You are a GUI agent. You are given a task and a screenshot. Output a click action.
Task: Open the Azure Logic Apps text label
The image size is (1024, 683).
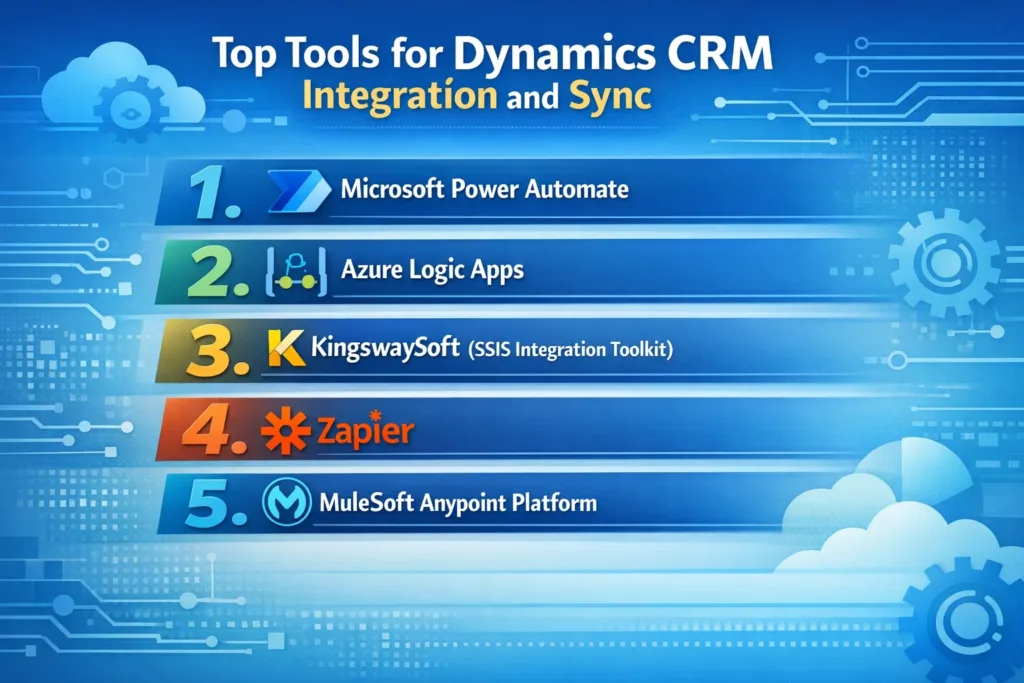pyautogui.click(x=431, y=271)
